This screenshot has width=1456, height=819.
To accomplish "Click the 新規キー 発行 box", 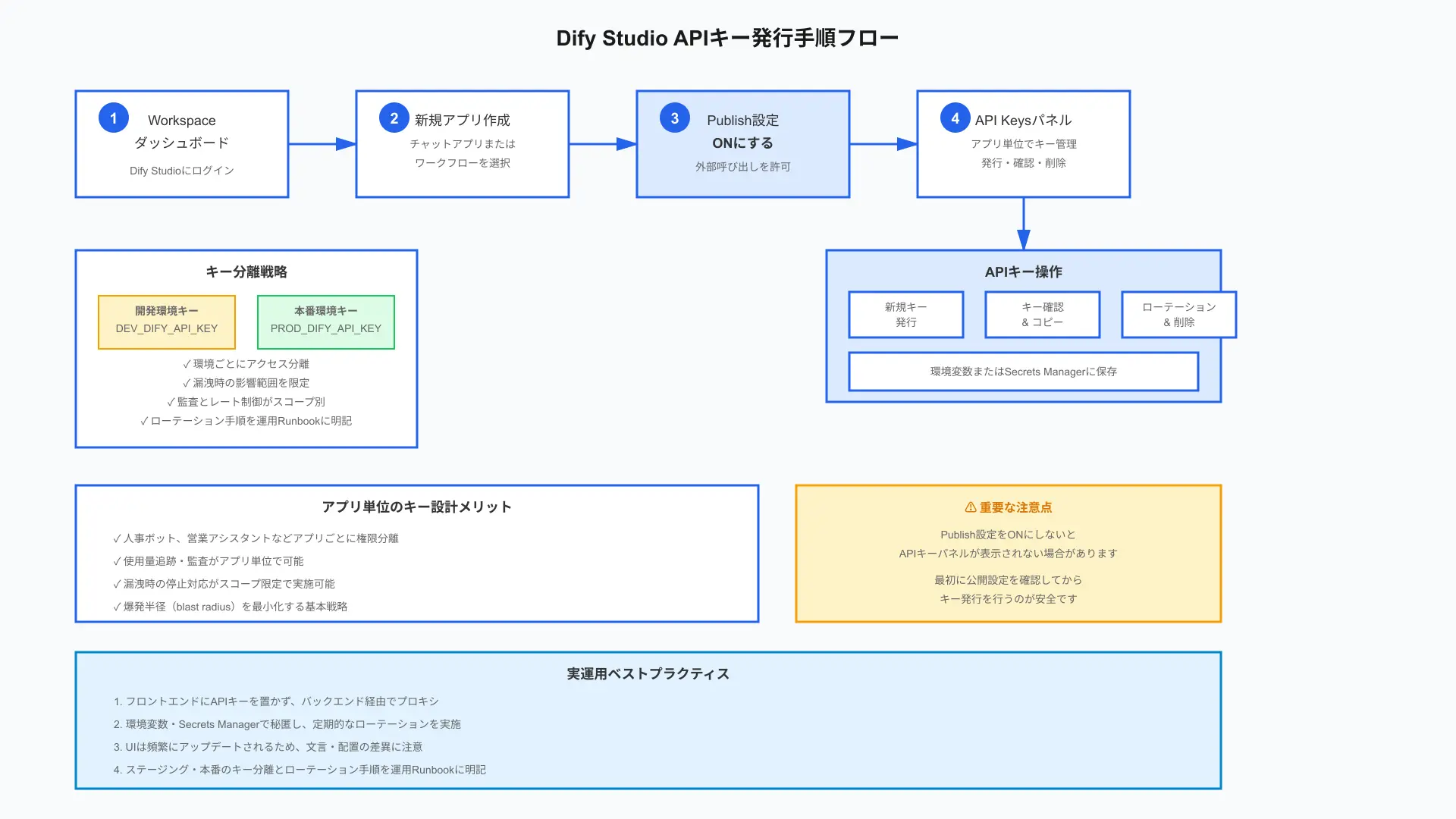I will (906, 315).
